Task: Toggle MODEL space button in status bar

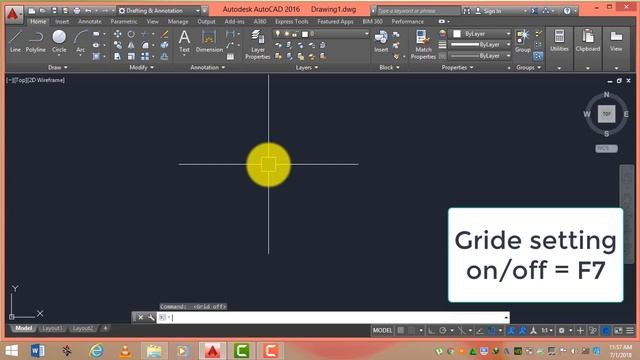Action: (x=382, y=330)
